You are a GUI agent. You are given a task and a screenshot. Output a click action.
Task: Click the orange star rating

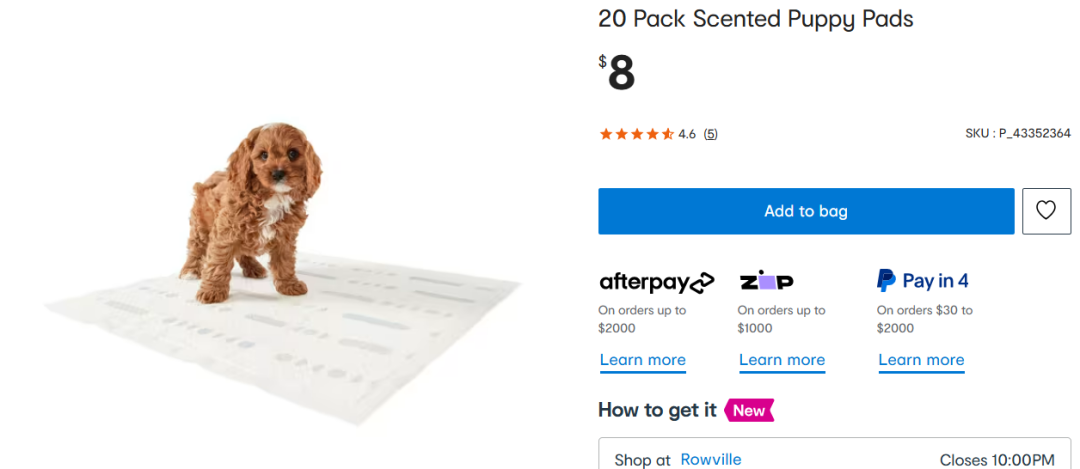click(x=636, y=134)
